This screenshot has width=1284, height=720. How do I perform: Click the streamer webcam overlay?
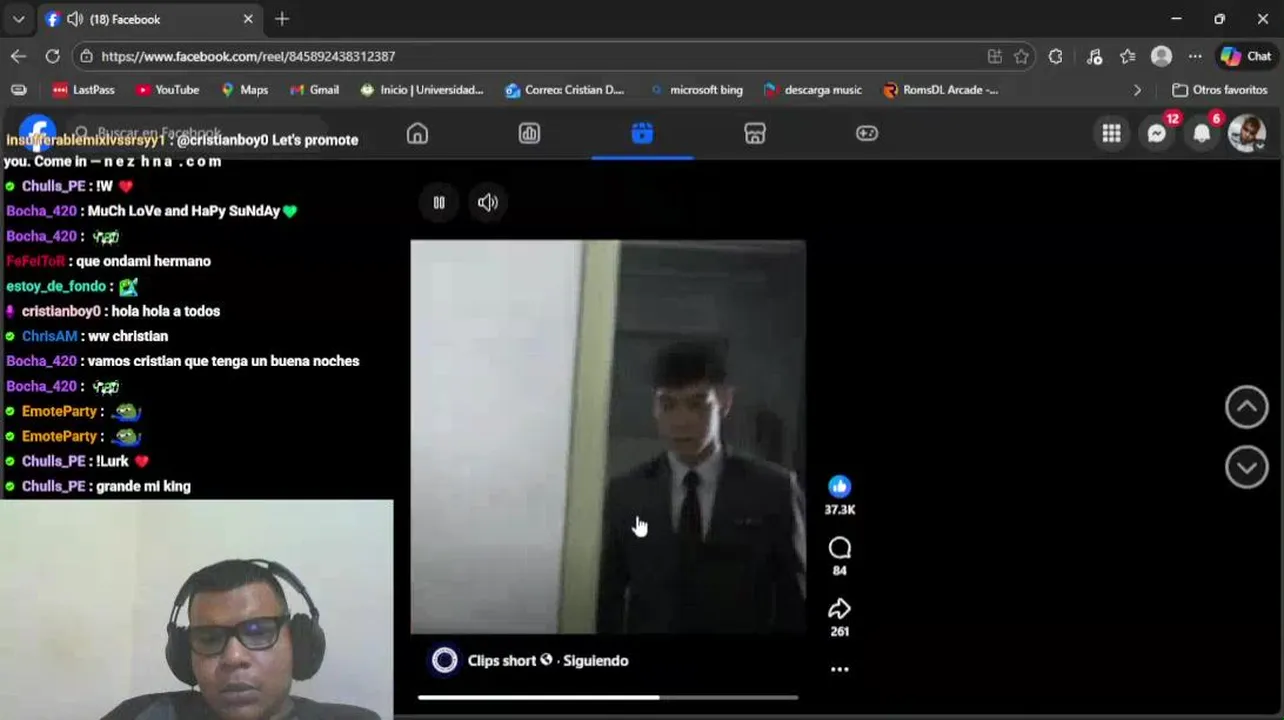(x=197, y=610)
